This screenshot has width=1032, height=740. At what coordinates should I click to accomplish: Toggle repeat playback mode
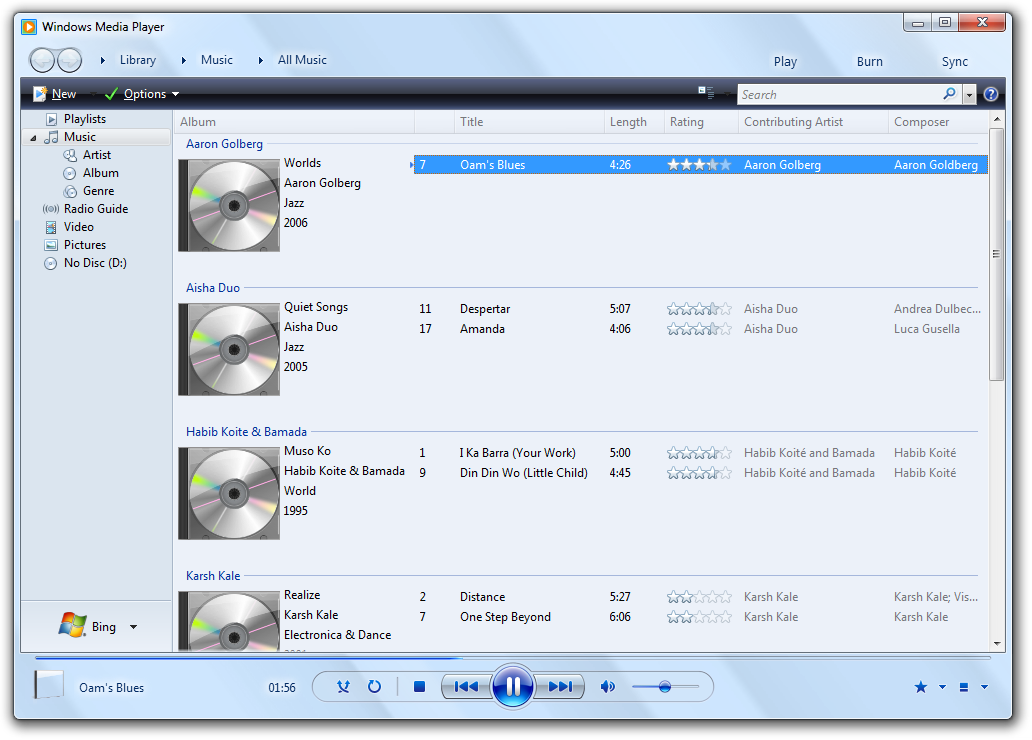[x=374, y=687]
